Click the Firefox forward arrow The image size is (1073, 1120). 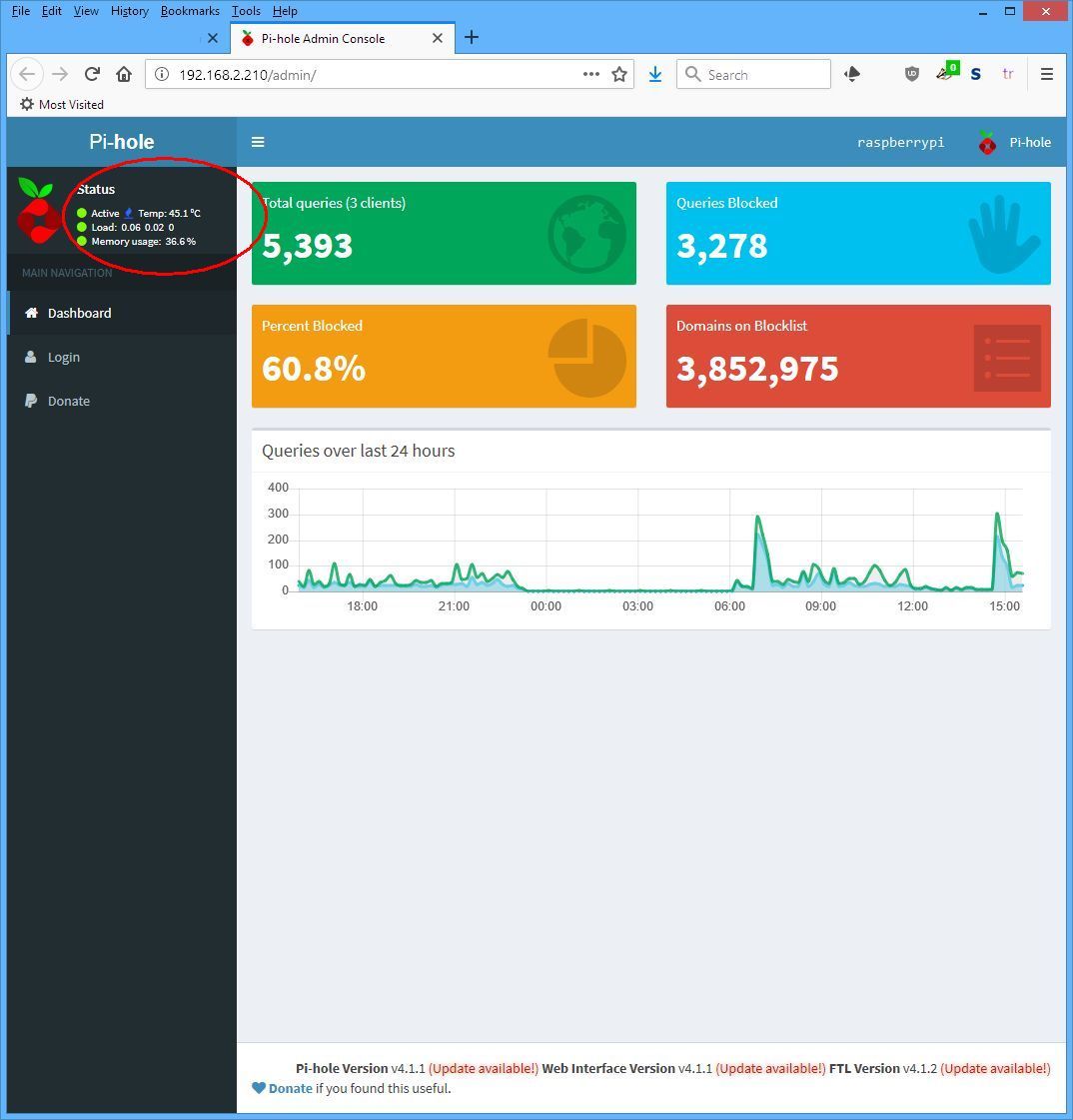60,74
